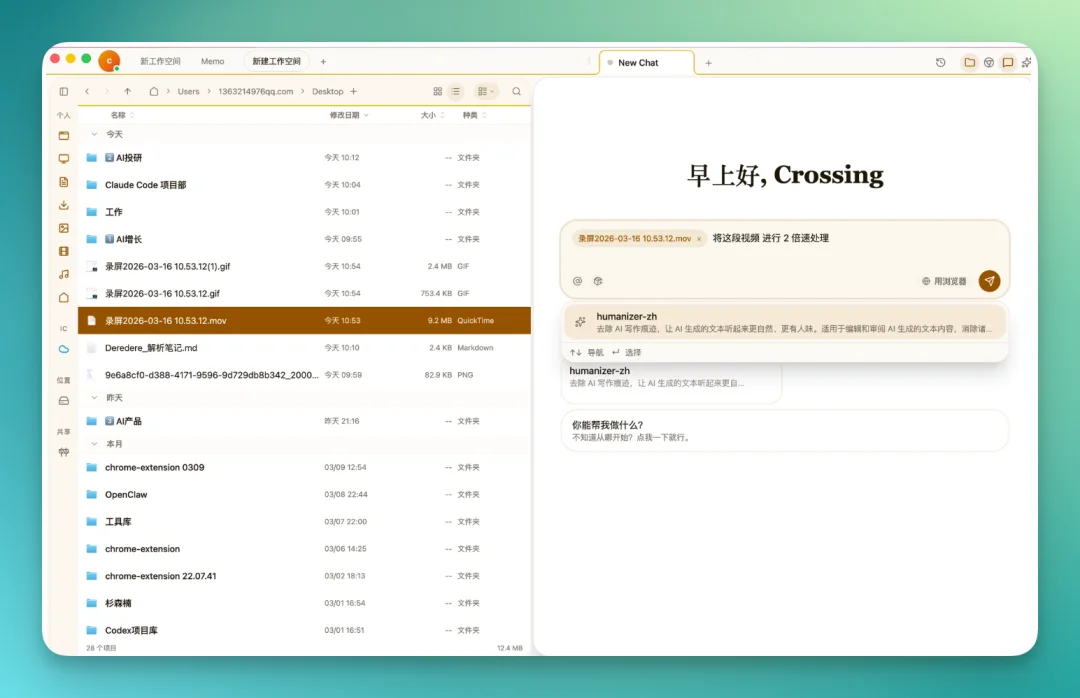Image resolution: width=1080 pixels, height=698 pixels.
Task: Switch file browser to grid view
Action: pos(437,90)
